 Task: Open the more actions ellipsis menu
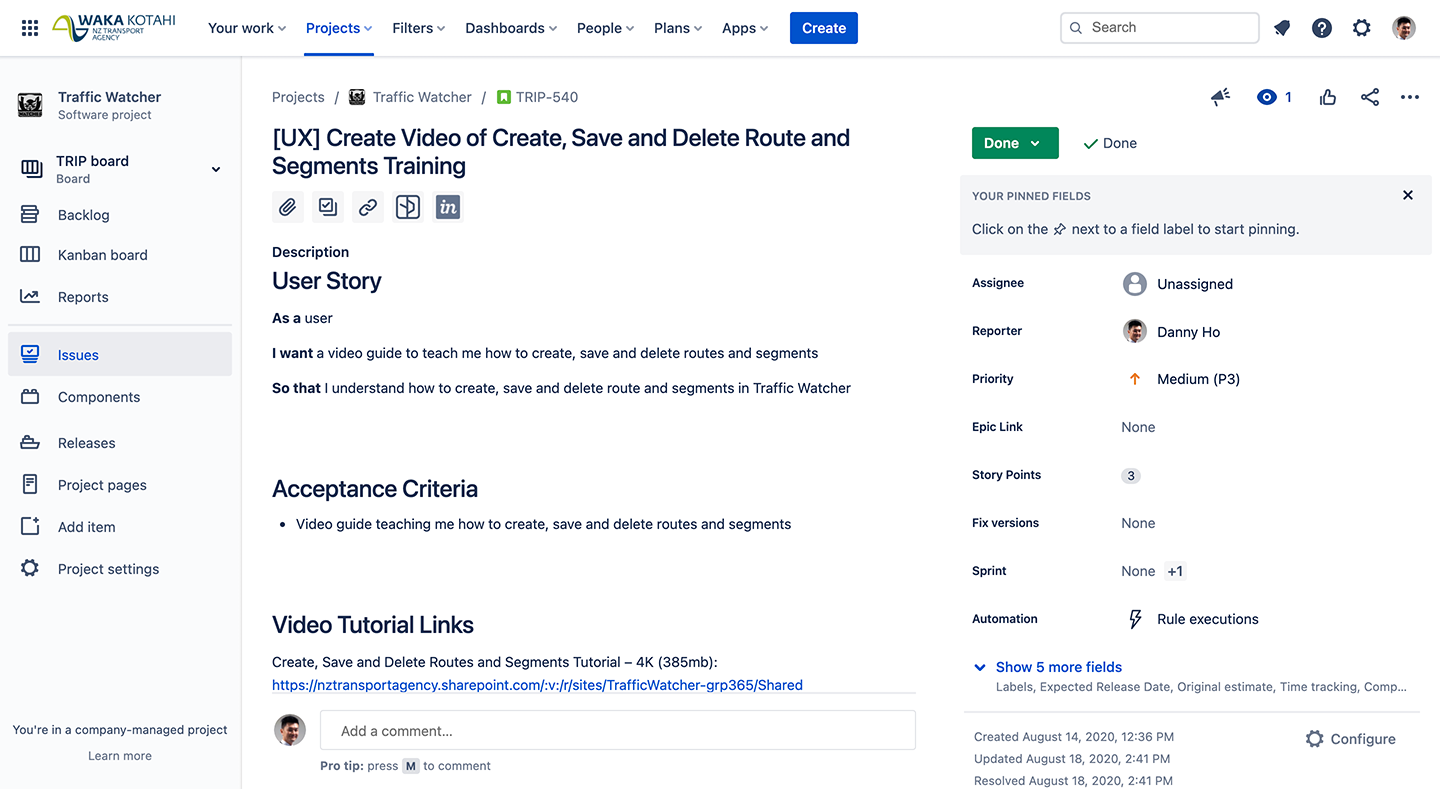click(x=1410, y=97)
